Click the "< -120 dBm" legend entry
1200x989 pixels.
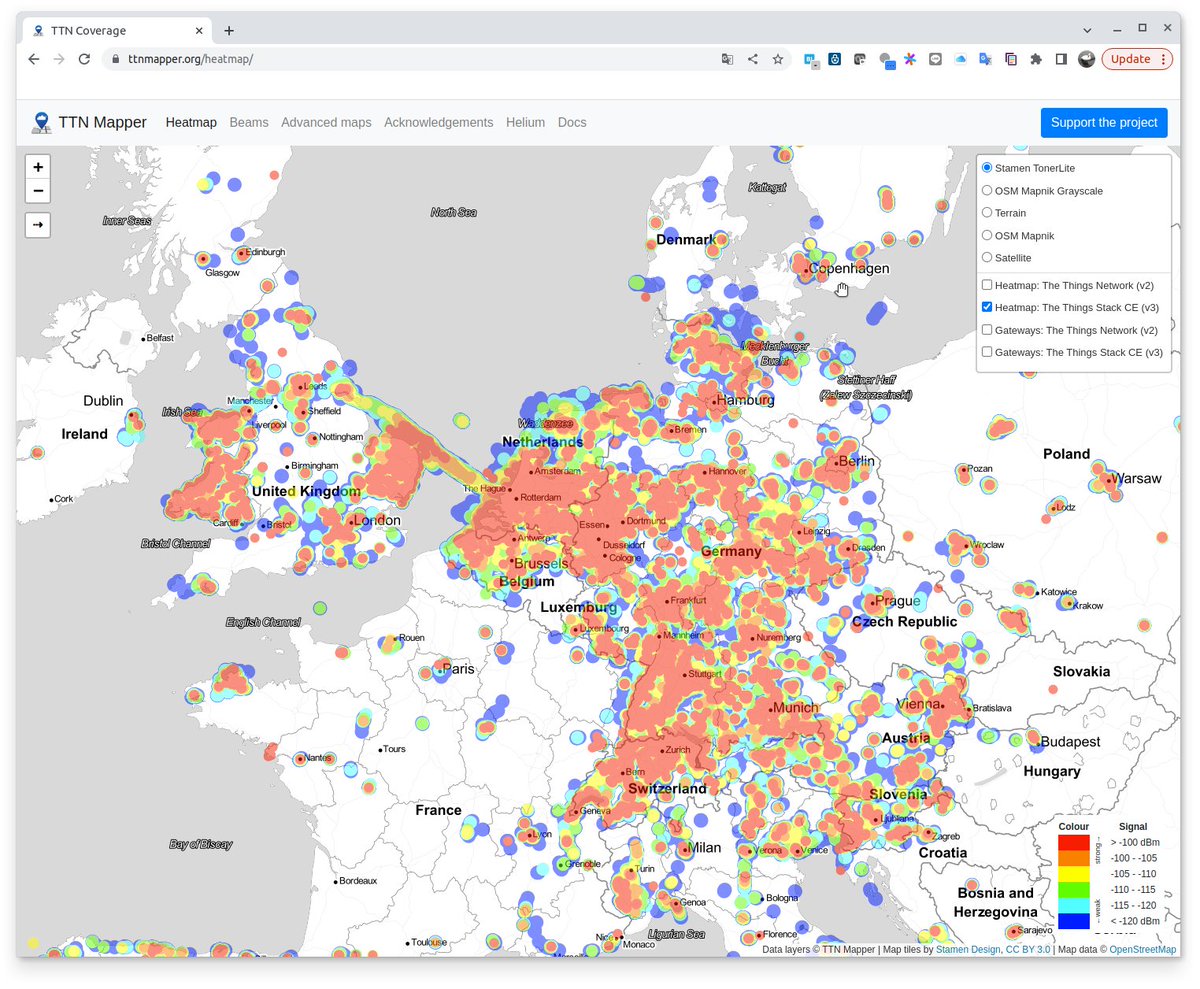tap(1135, 921)
